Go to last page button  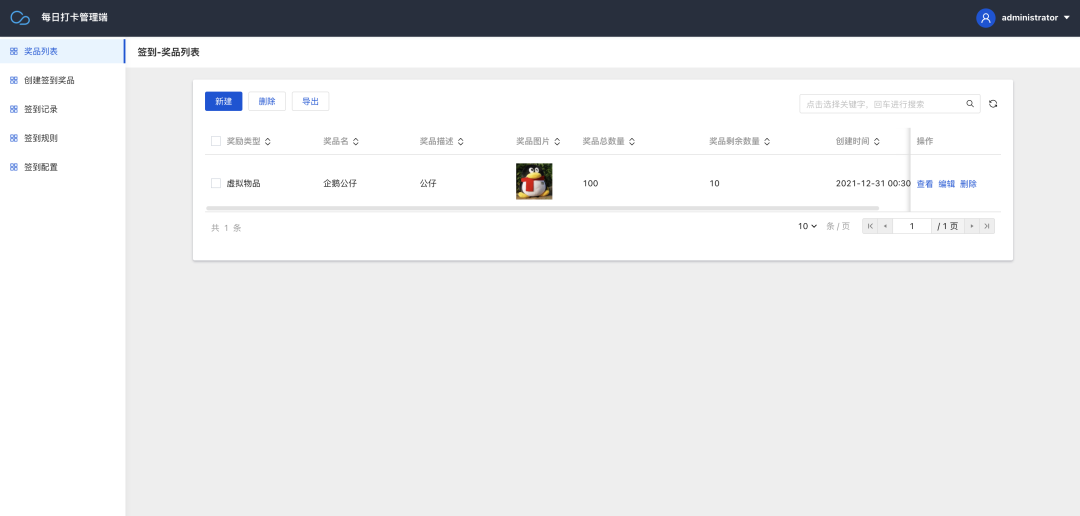click(987, 226)
